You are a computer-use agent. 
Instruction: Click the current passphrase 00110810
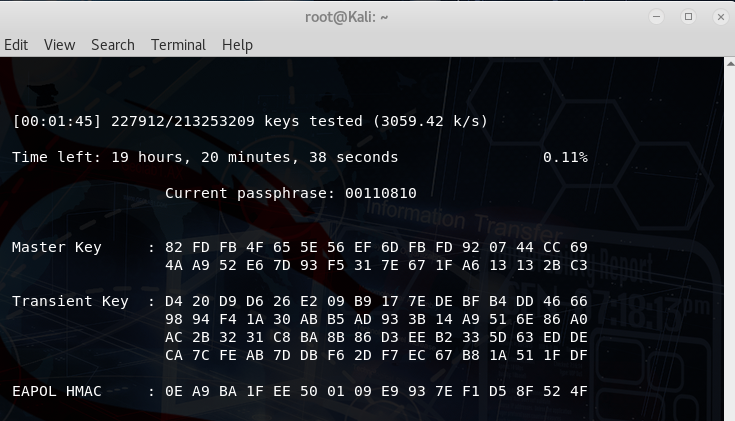pyautogui.click(x=381, y=193)
